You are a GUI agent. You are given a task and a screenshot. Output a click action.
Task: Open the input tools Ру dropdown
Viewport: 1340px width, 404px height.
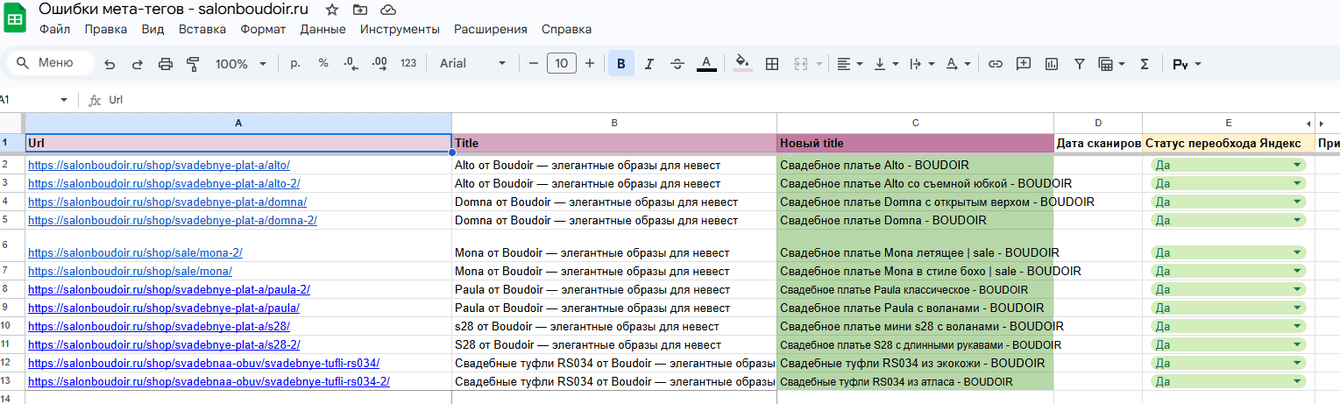(x=1187, y=63)
